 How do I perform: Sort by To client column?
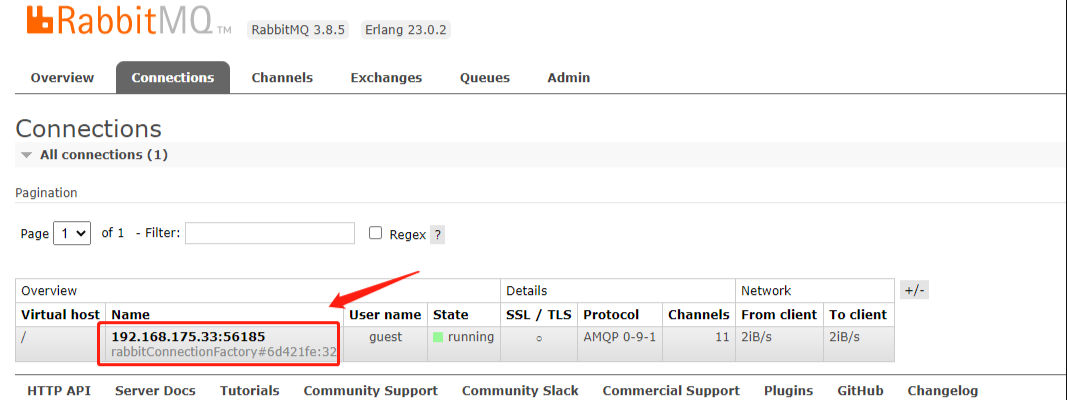858,315
